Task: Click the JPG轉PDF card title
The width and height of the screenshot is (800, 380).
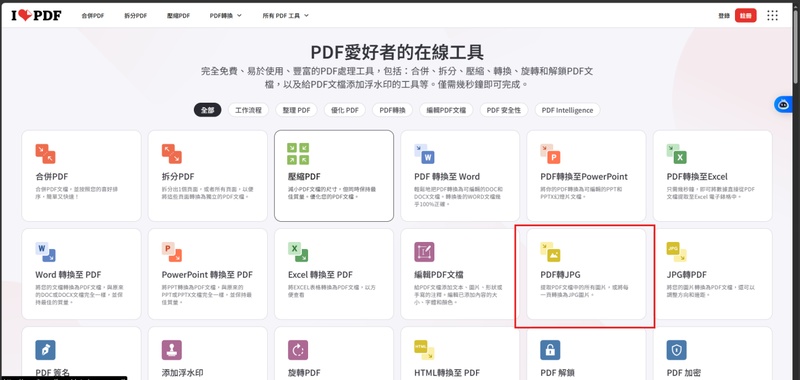Action: tap(687, 275)
